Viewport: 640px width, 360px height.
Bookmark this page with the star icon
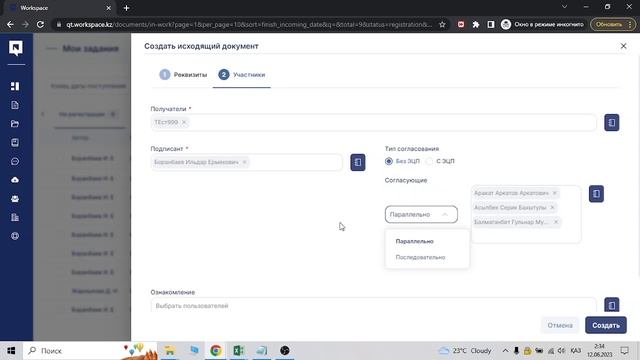tap(442, 24)
